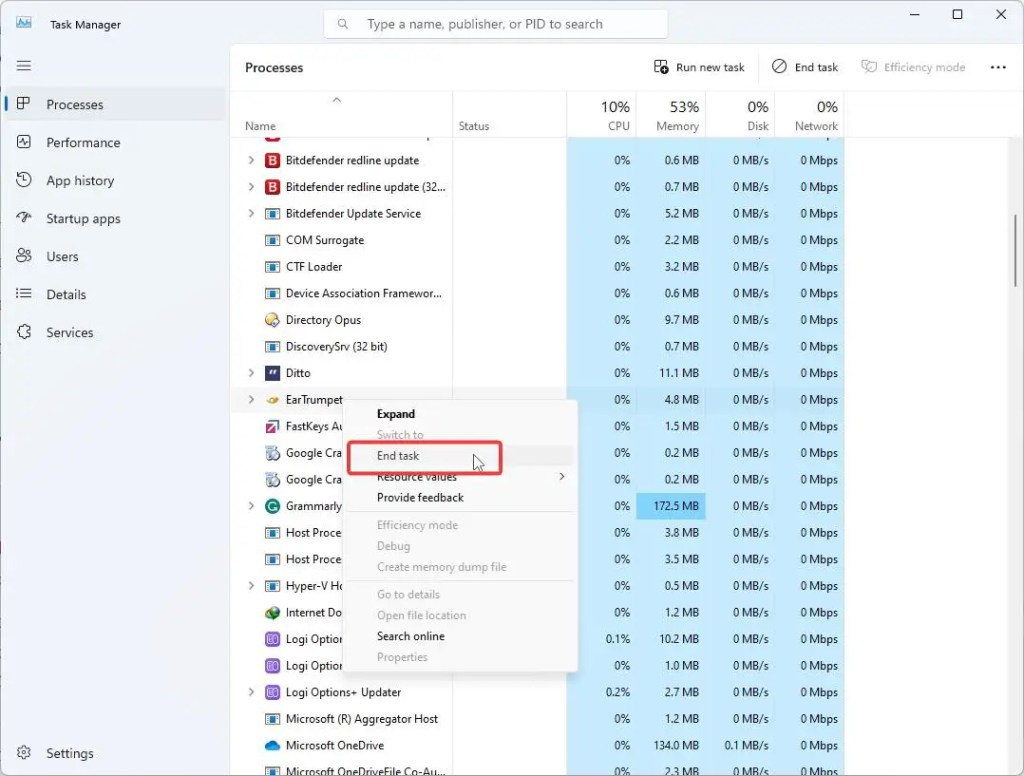Screen dimensions: 1024x776
Task: Click the Grammarly green icon
Action: click(x=272, y=506)
